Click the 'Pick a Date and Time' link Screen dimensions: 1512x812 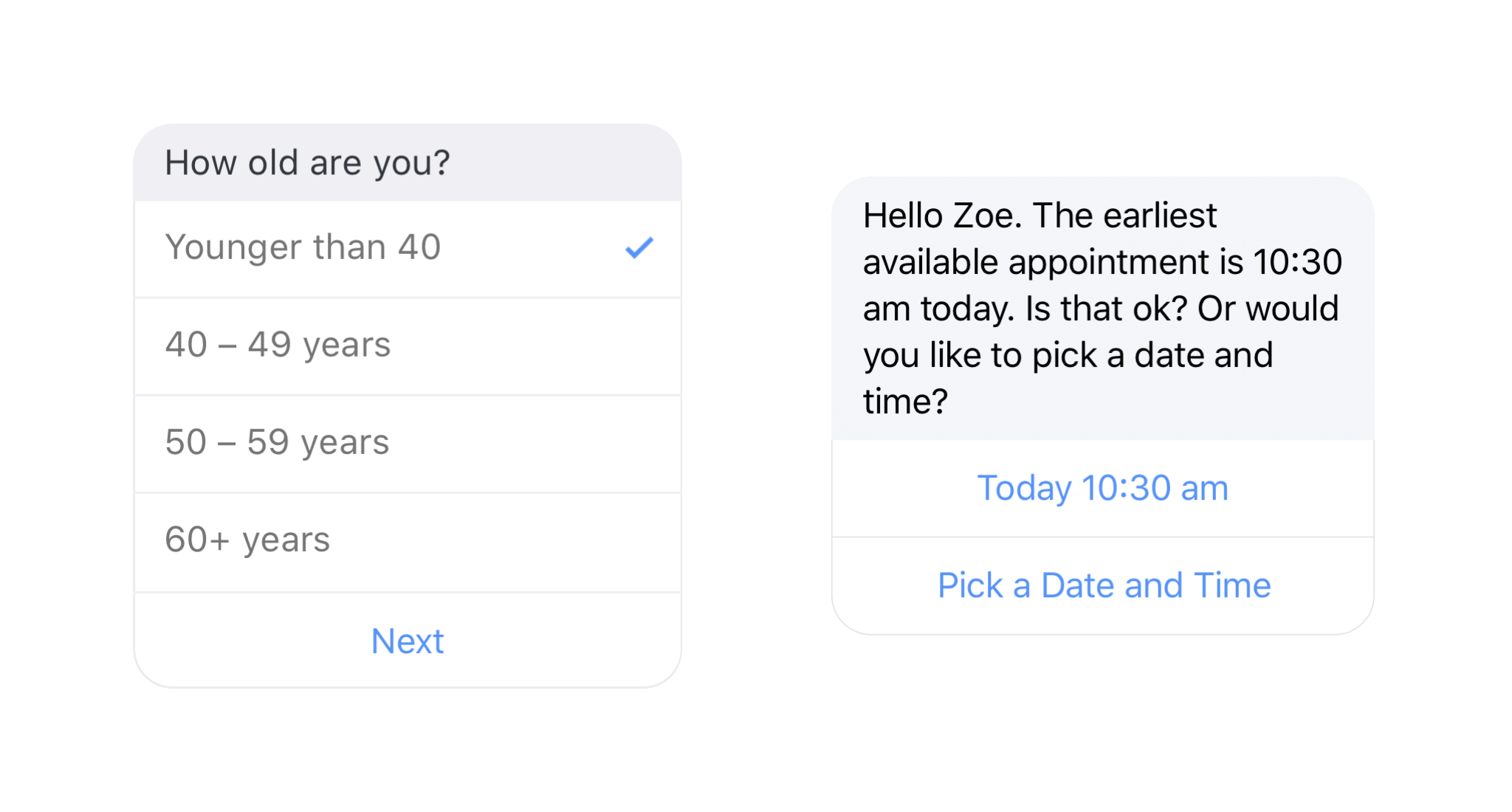[1104, 585]
